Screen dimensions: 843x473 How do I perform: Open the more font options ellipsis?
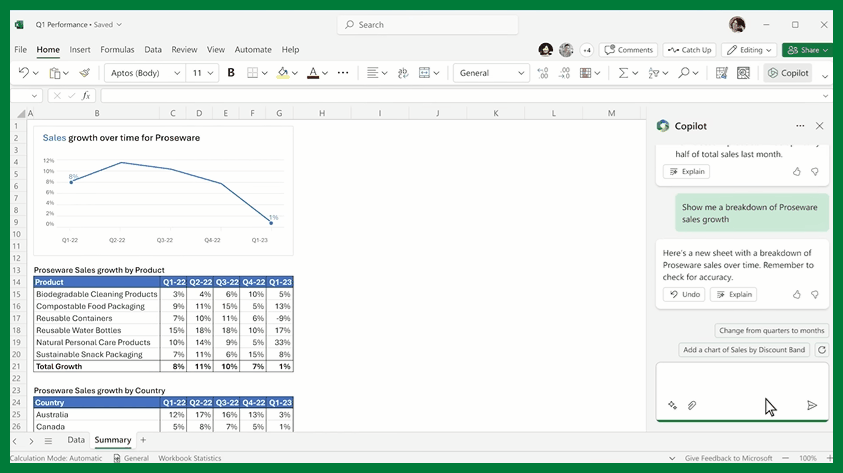[x=342, y=73]
